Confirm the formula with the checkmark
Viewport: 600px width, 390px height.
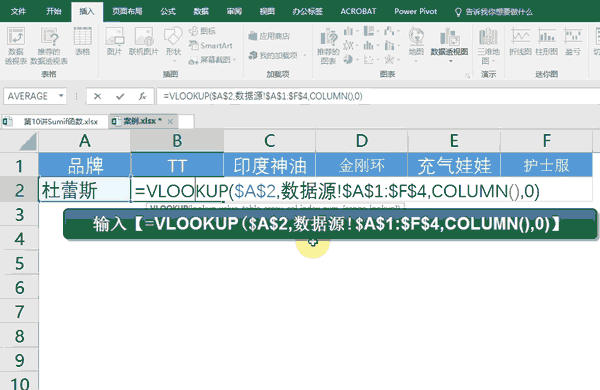point(120,96)
